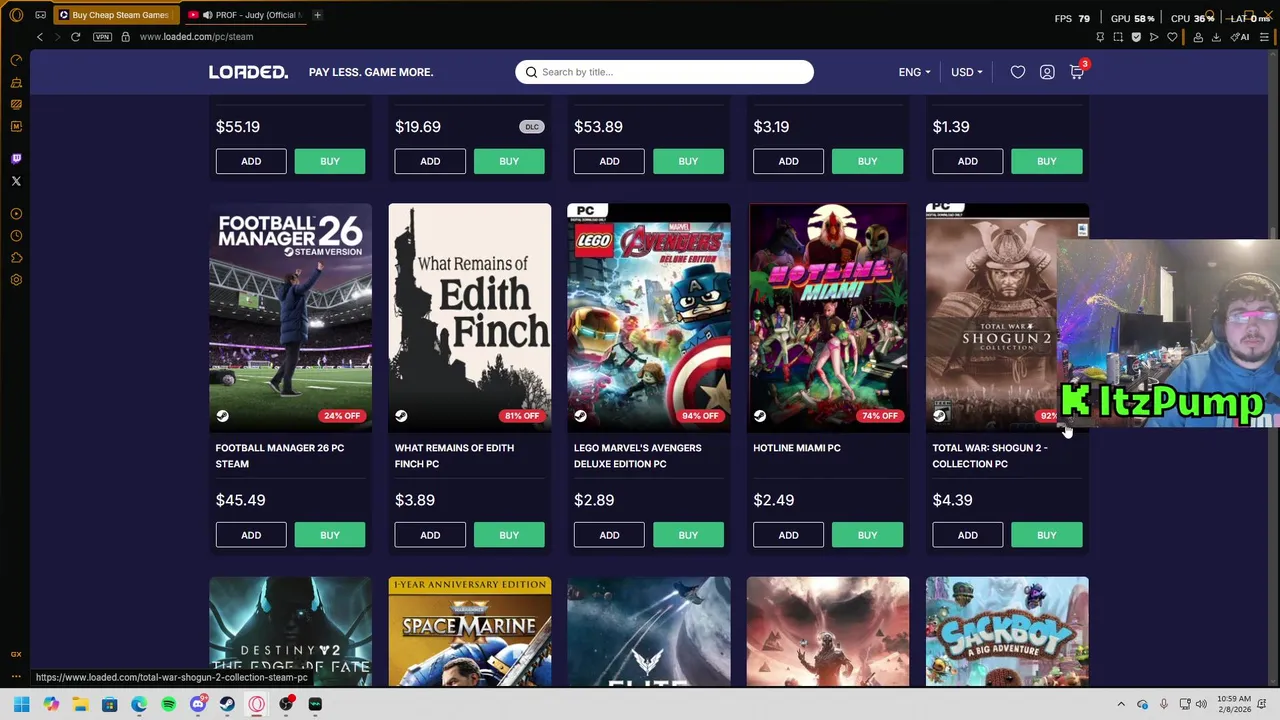Open the shopping cart icon
Image resolution: width=1280 pixels, height=720 pixels.
[1076, 72]
